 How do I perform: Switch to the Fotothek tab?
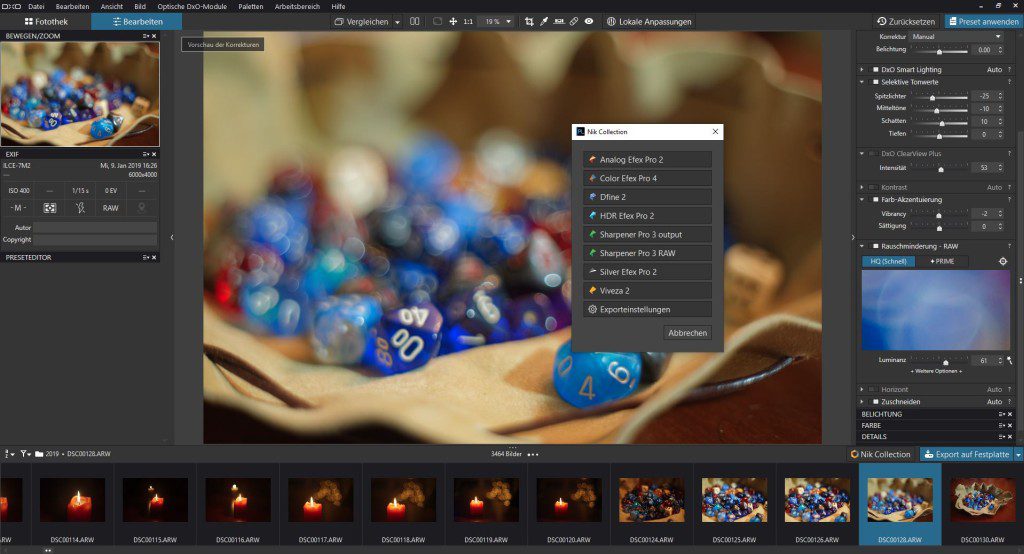pyautogui.click(x=46, y=22)
